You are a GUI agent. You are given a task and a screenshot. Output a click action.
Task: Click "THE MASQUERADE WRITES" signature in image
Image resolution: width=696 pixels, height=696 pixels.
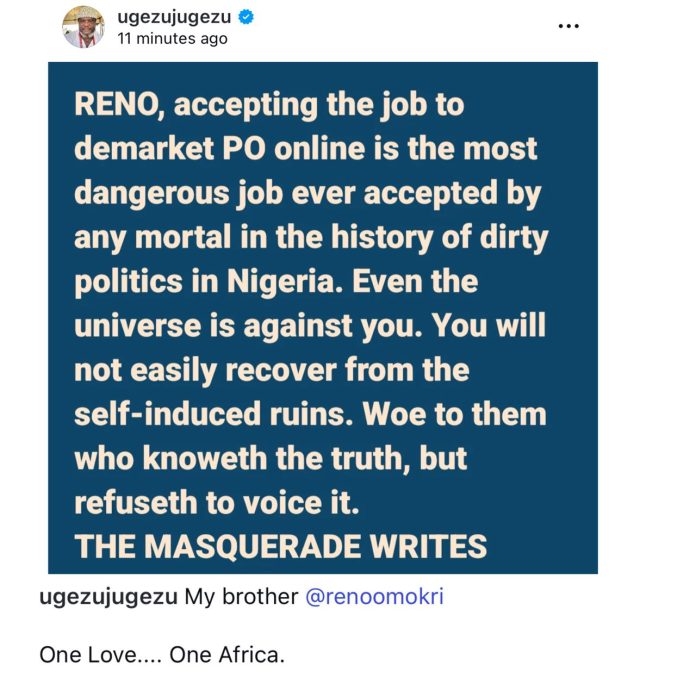(281, 546)
